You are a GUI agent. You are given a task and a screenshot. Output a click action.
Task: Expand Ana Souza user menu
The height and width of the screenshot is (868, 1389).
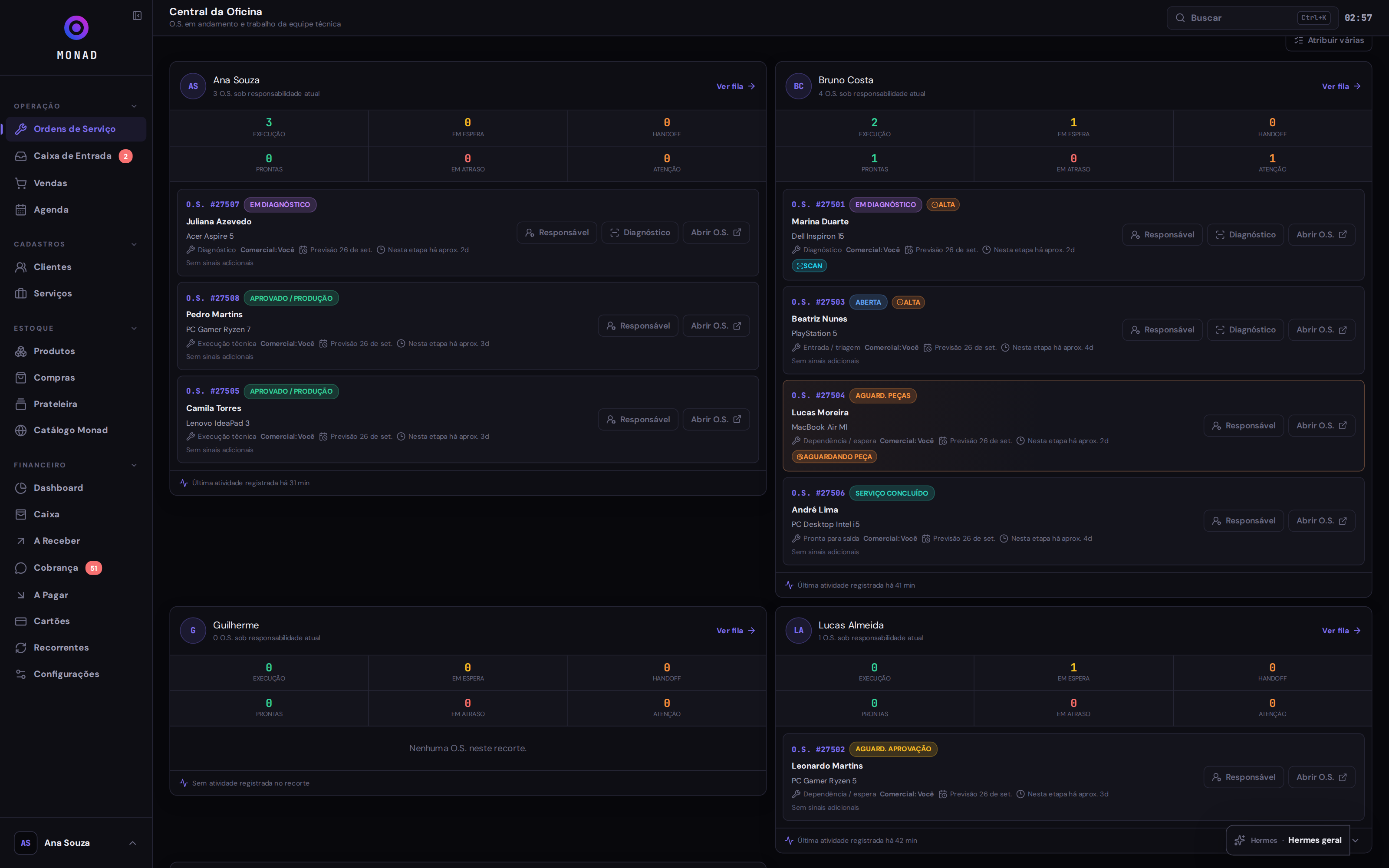click(x=76, y=843)
